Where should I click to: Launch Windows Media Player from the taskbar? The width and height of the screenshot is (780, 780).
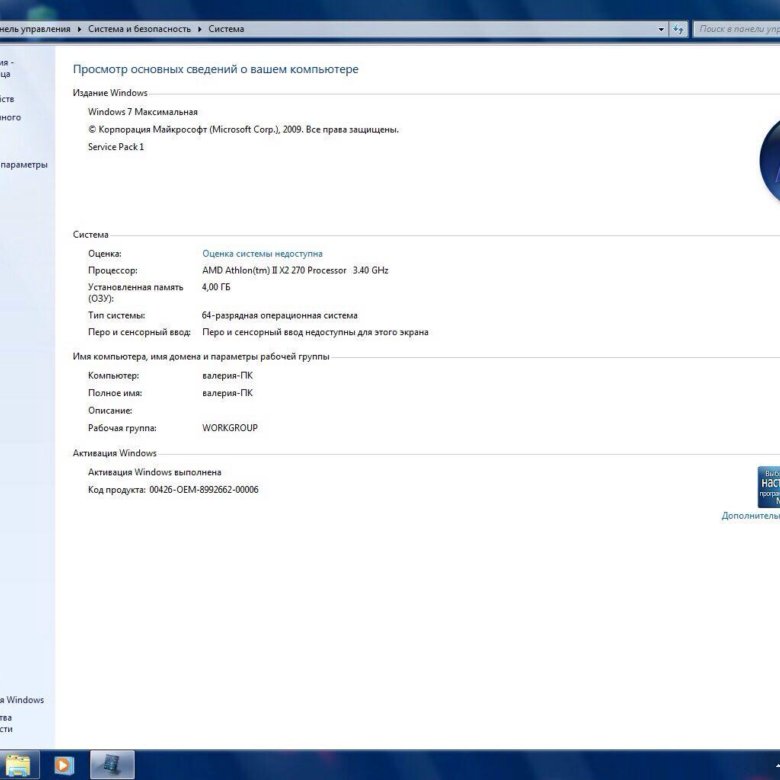pyautogui.click(x=64, y=765)
